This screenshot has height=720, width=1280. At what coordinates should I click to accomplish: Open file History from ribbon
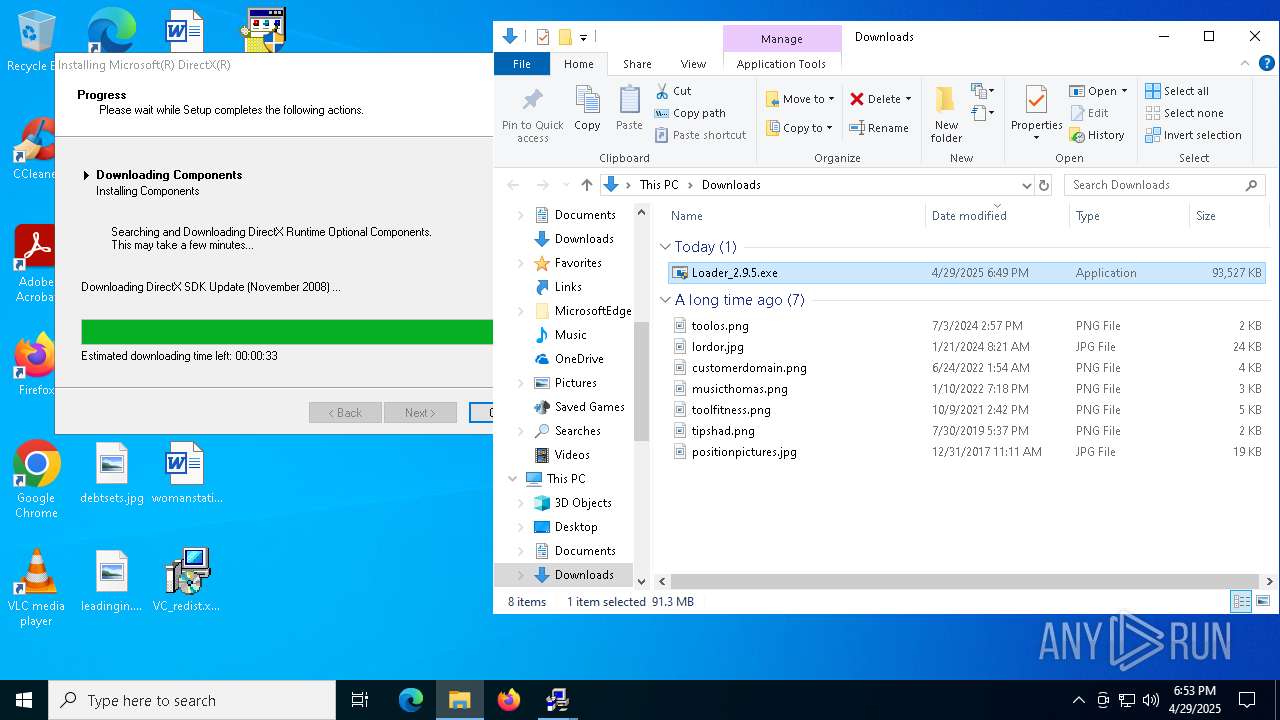coord(1097,135)
